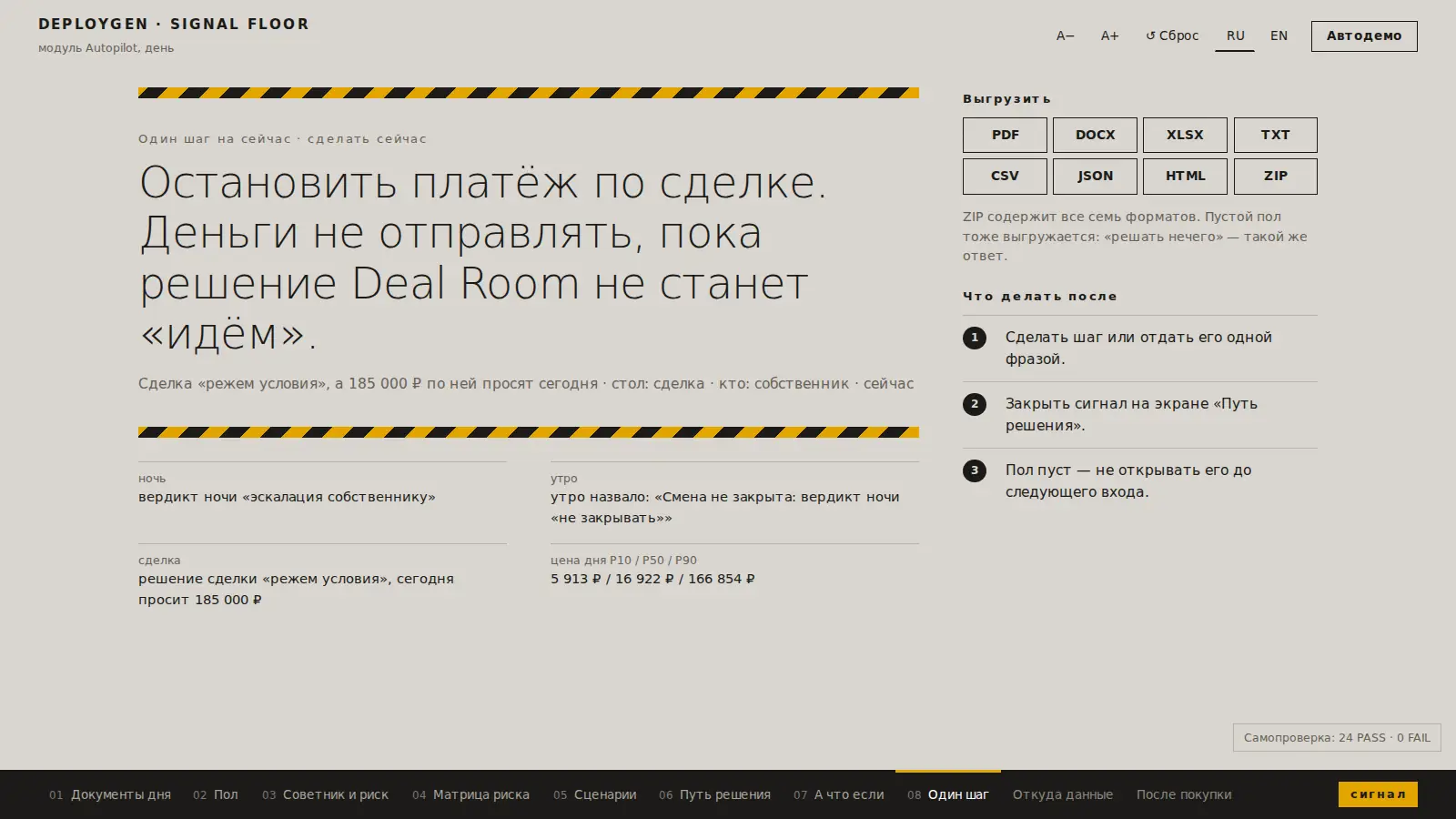Click subtitle "модуль Autopilot, день"
The image size is (1456, 819).
[106, 48]
